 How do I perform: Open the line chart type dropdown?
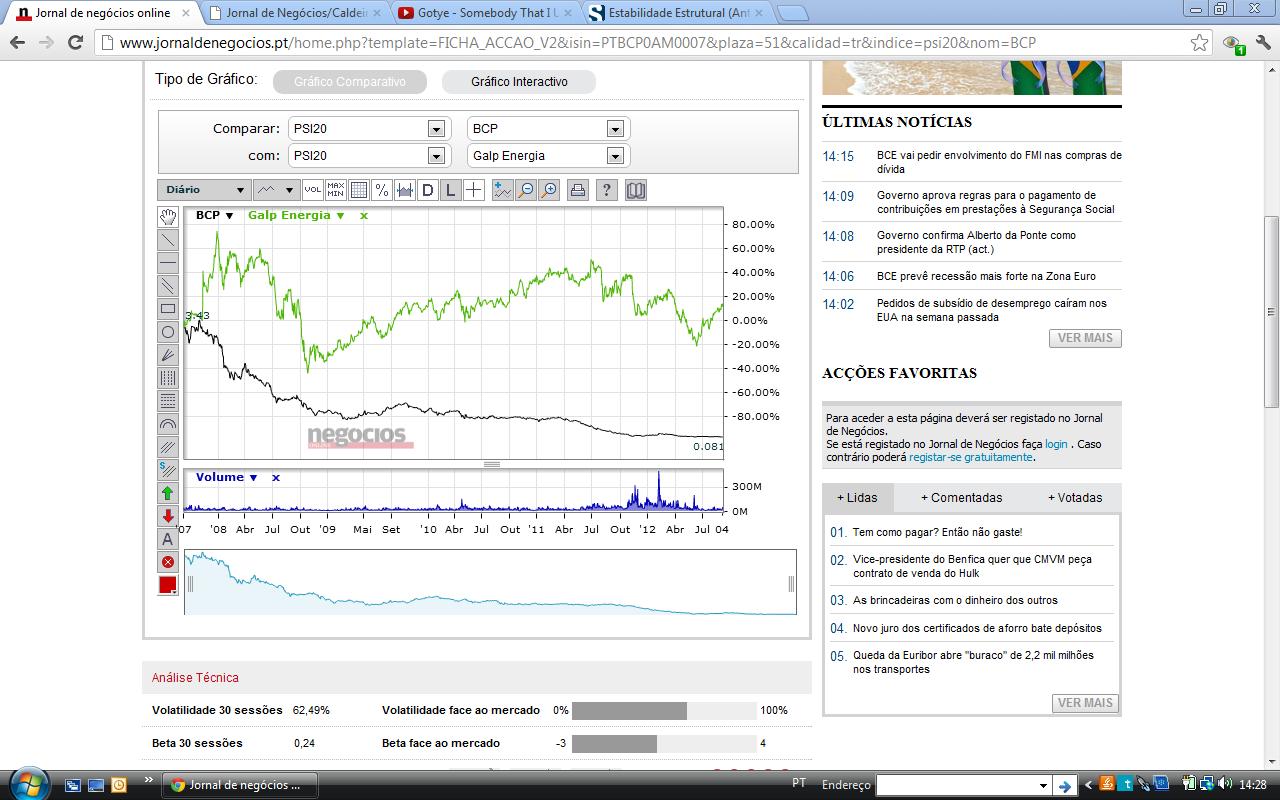(x=276, y=190)
